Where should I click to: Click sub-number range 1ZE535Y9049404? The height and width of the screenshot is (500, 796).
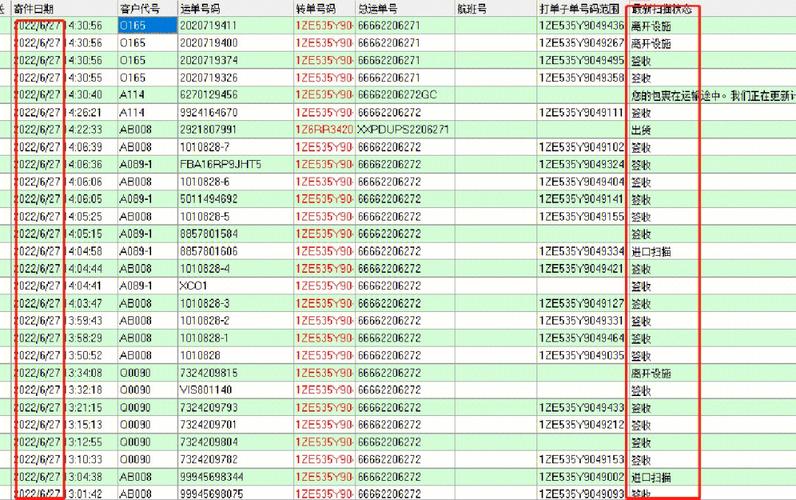coord(582,182)
